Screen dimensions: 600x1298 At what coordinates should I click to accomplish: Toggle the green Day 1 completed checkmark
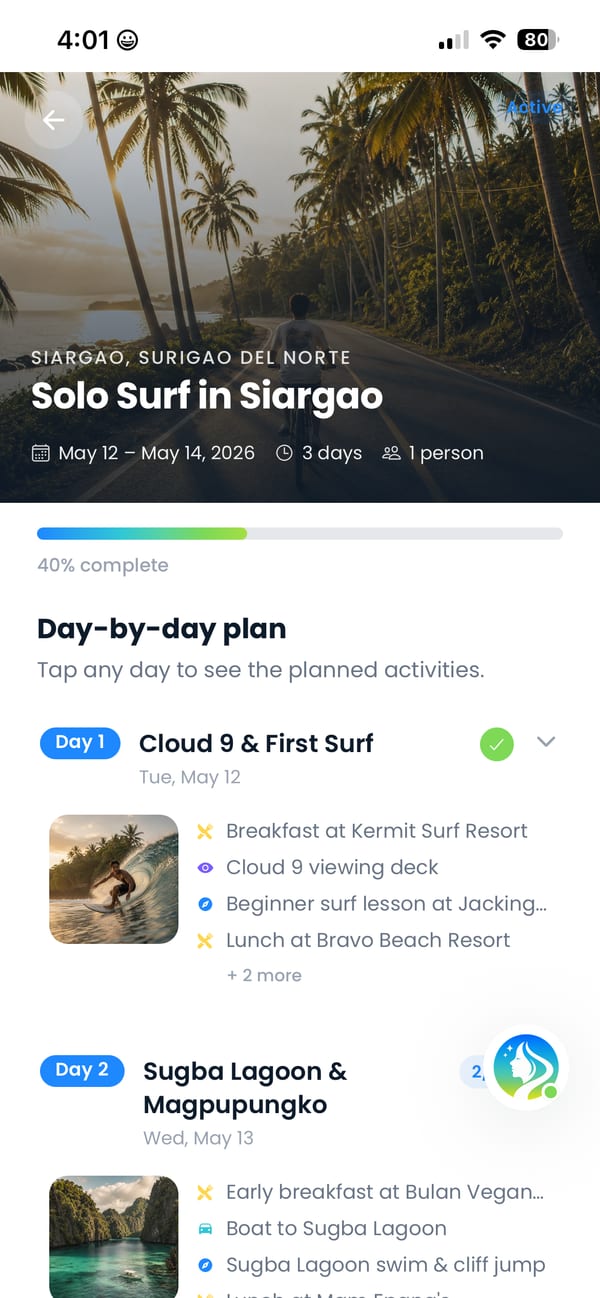(497, 744)
